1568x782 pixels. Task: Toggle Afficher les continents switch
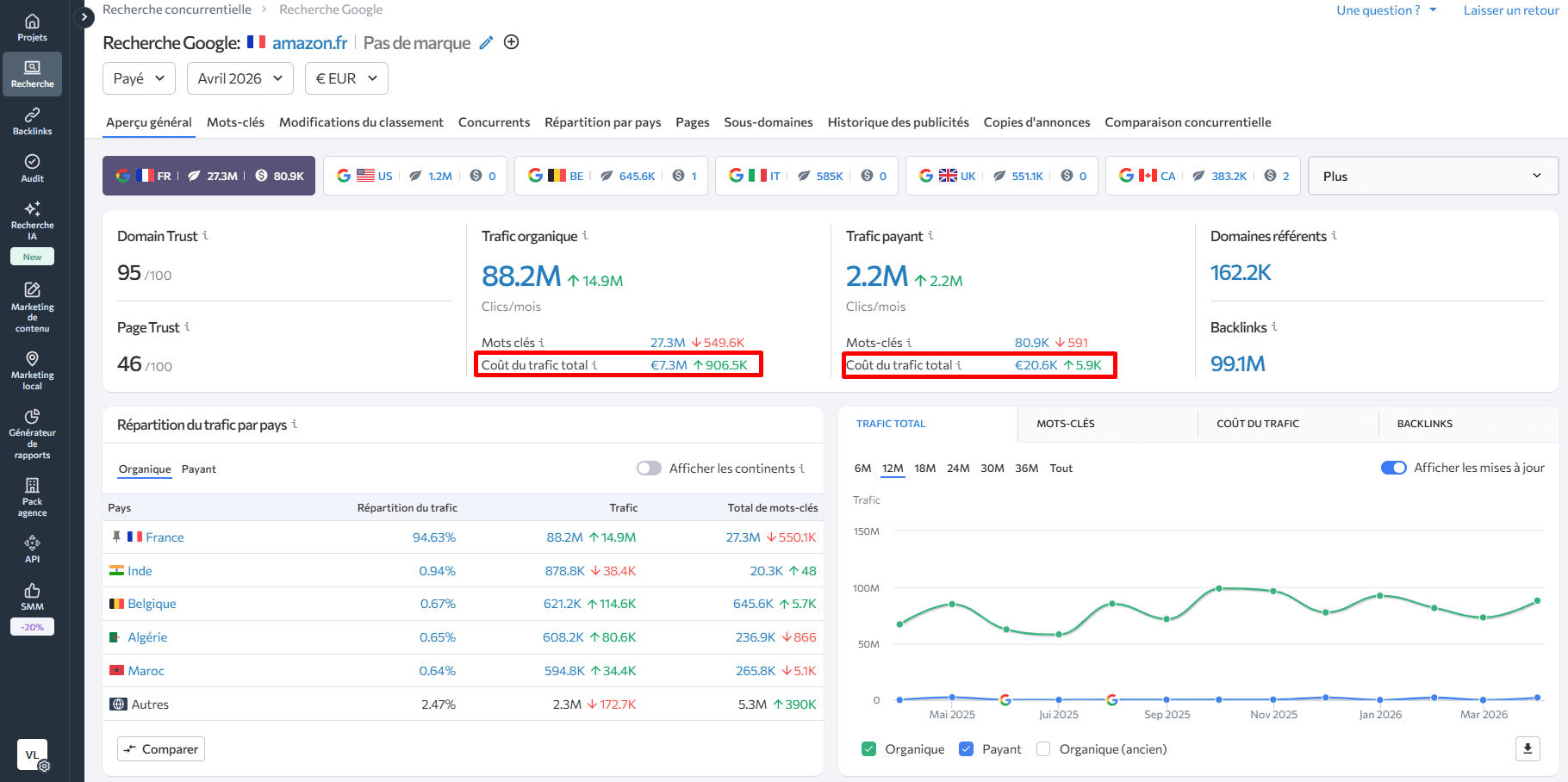(x=649, y=469)
